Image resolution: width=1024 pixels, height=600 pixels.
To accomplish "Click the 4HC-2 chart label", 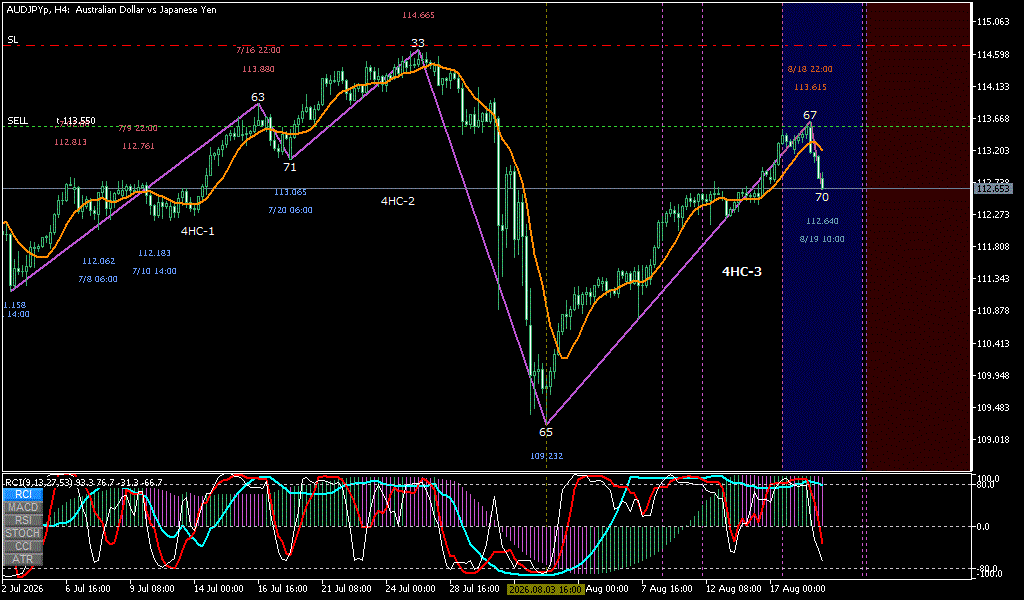I will [398, 201].
